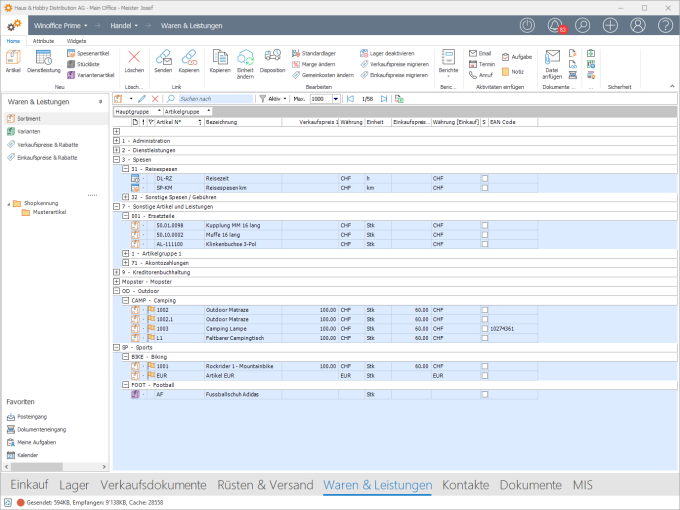Click the Suchen nach search field
680x510 pixels.
pos(213,99)
